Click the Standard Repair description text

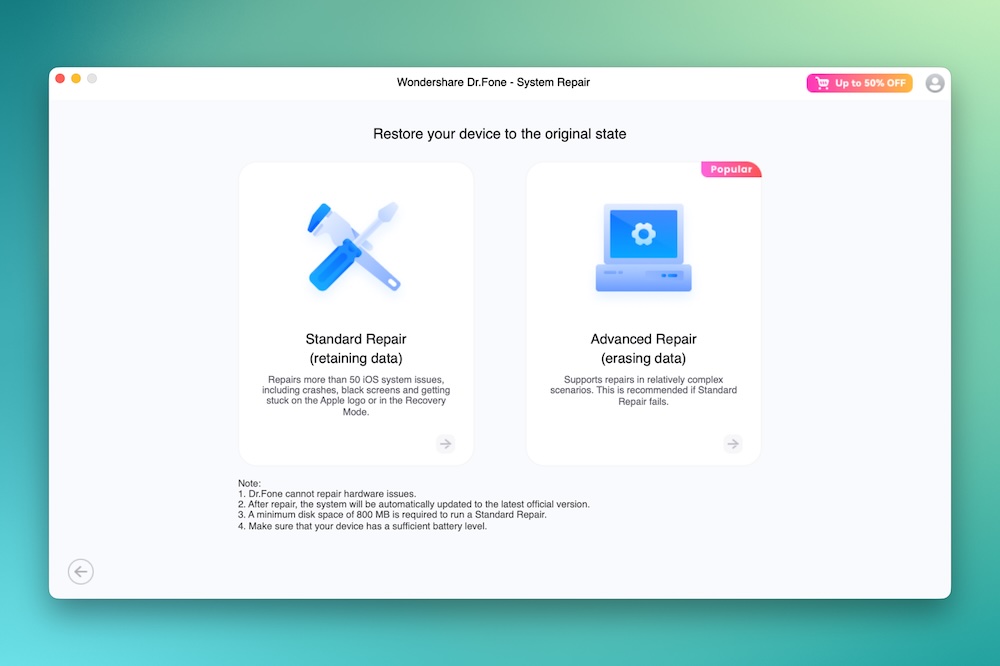[356, 395]
